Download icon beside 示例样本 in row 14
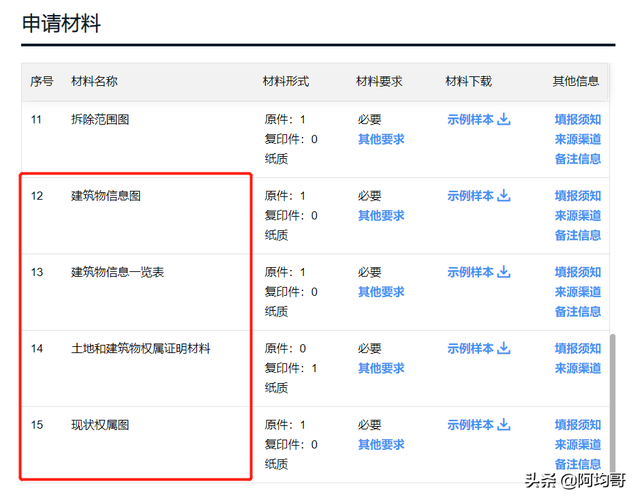The image size is (640, 503). coord(504,348)
